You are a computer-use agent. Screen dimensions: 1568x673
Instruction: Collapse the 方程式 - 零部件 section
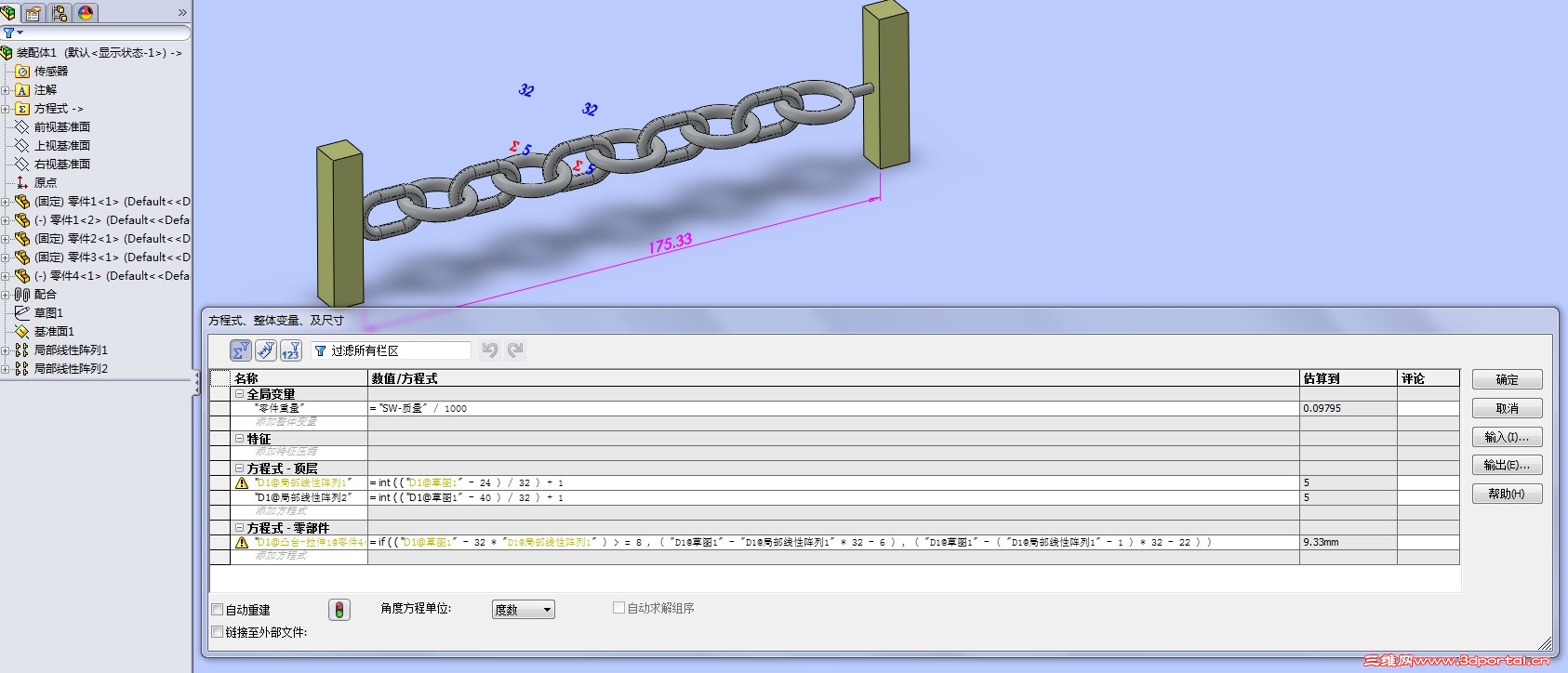(x=240, y=528)
